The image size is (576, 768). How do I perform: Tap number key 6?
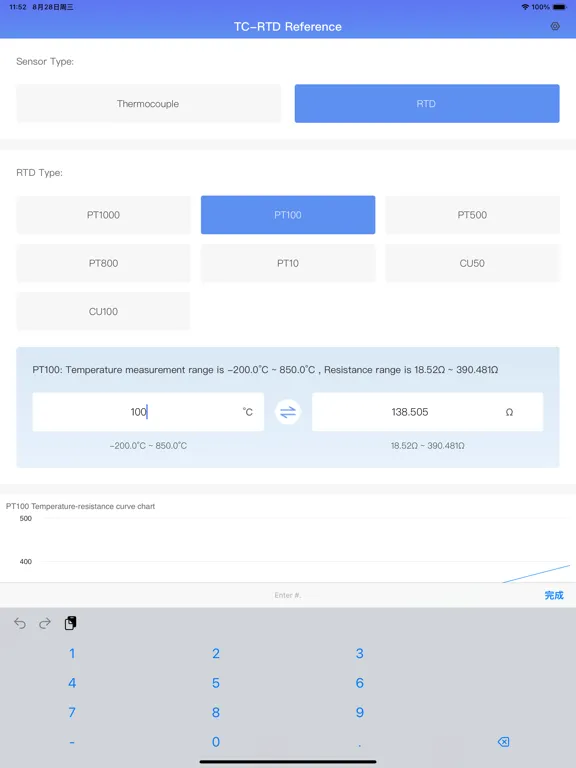[360, 683]
